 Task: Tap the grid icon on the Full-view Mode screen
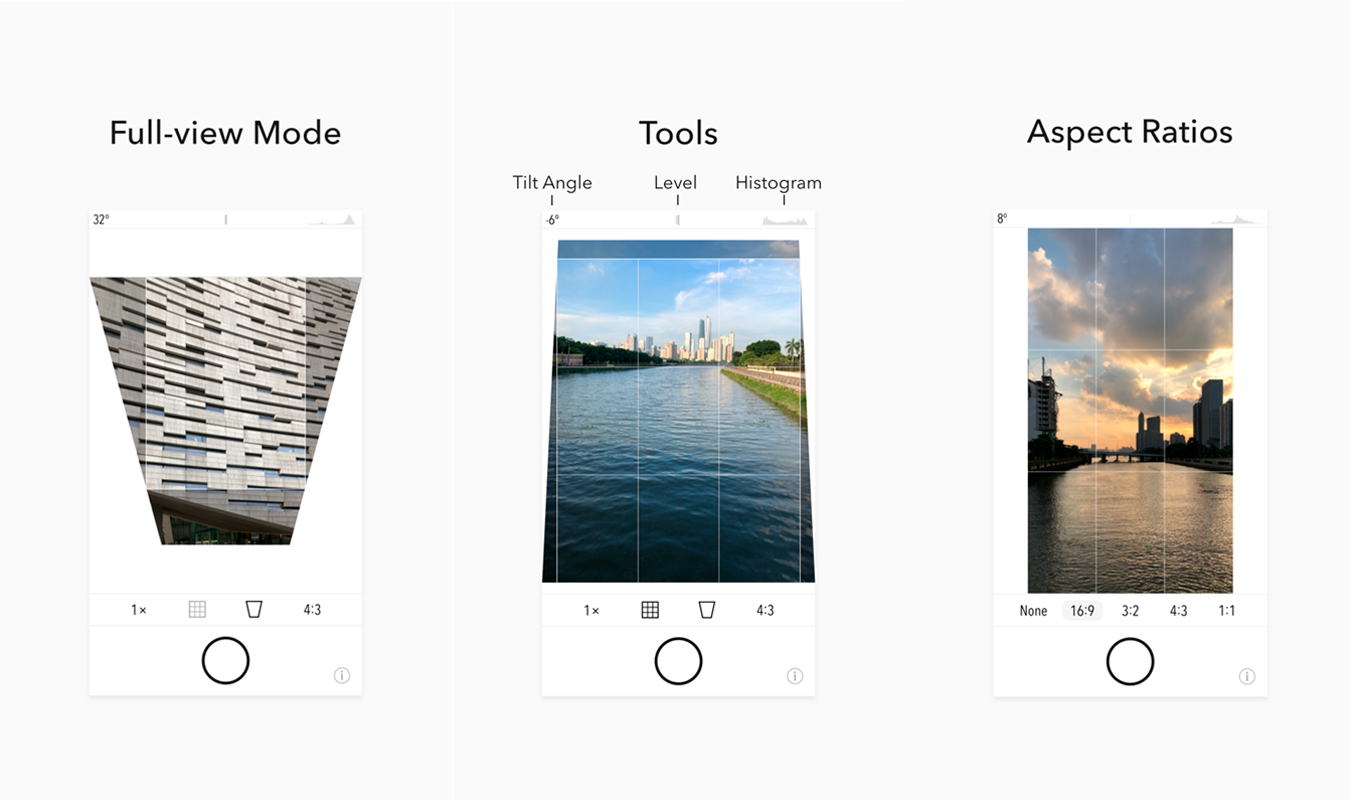tap(197, 609)
